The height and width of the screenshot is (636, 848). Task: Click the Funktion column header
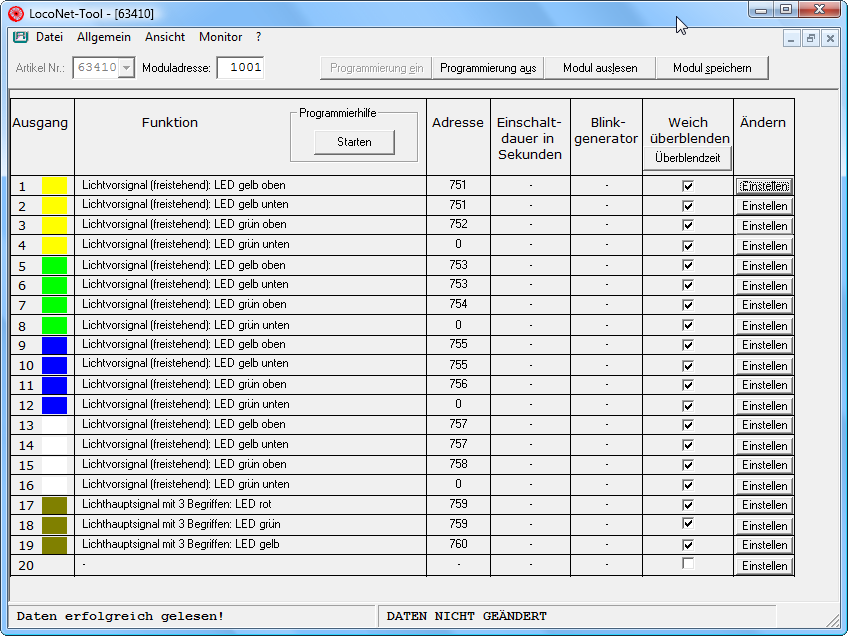170,122
